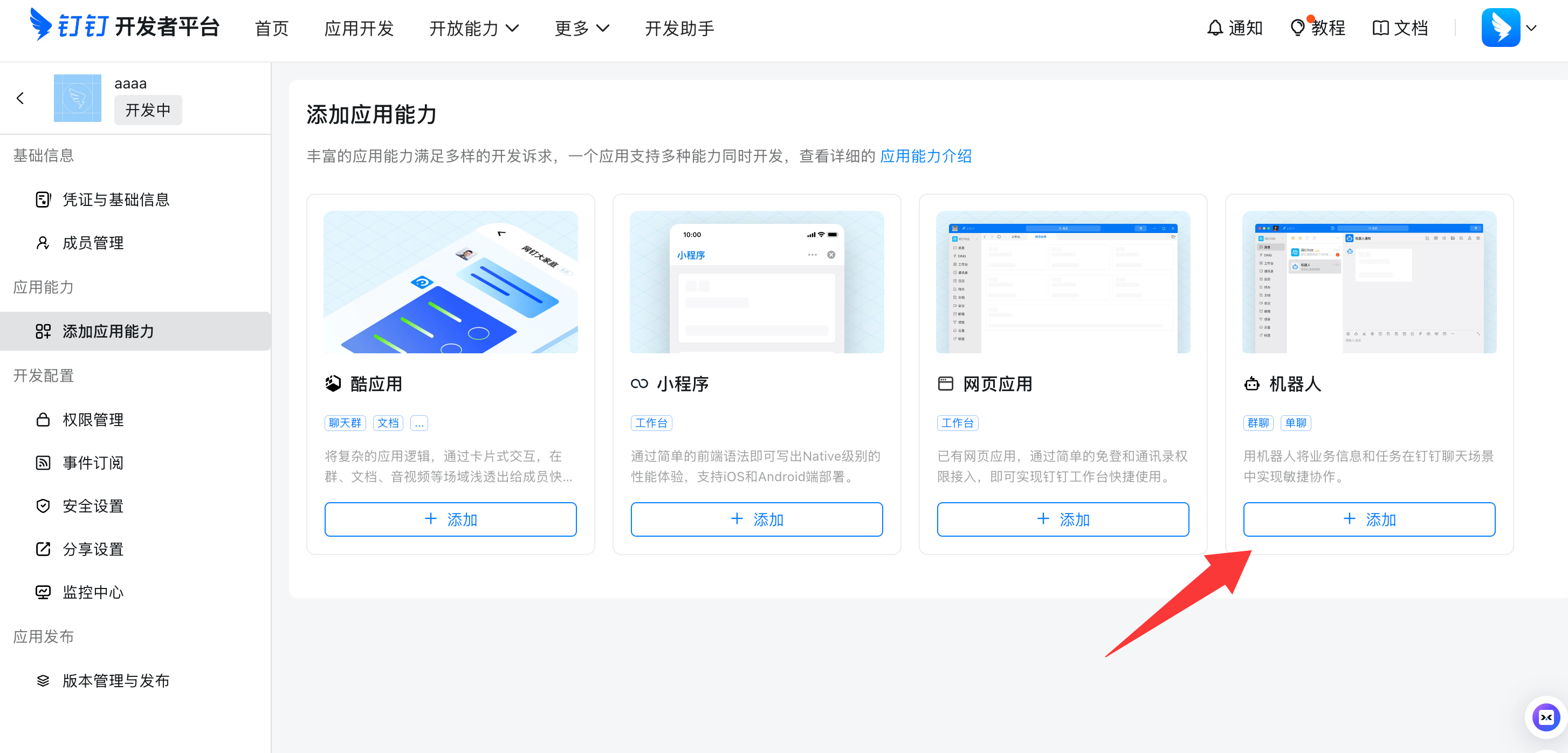Open documentation via the book 文档
This screenshot has width=1568, height=753.
[x=1400, y=28]
